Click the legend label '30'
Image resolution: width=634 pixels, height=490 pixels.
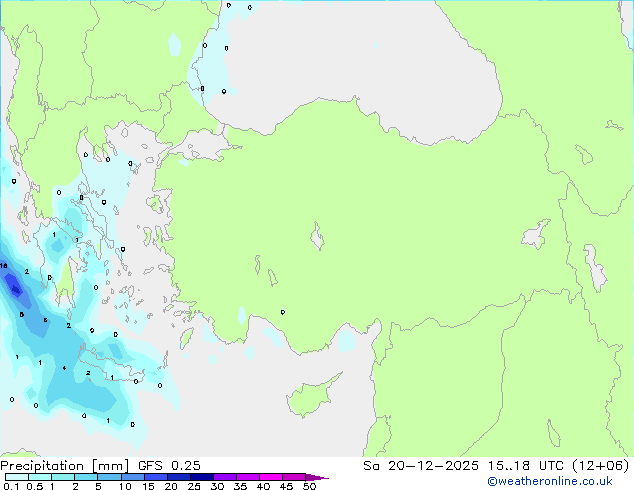[217, 486]
